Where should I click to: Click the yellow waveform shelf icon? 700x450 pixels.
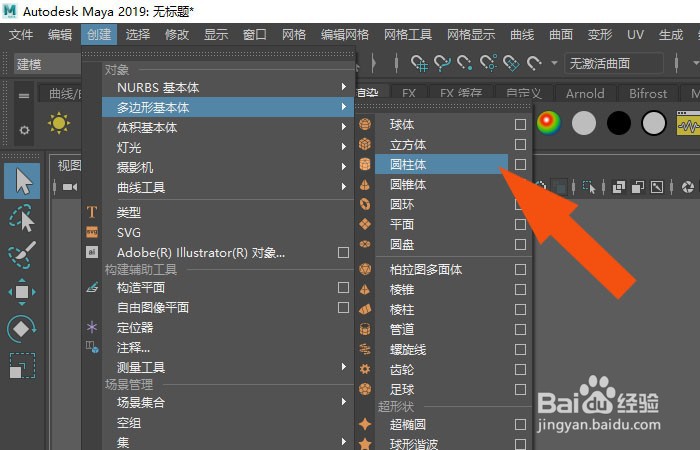pos(688,124)
